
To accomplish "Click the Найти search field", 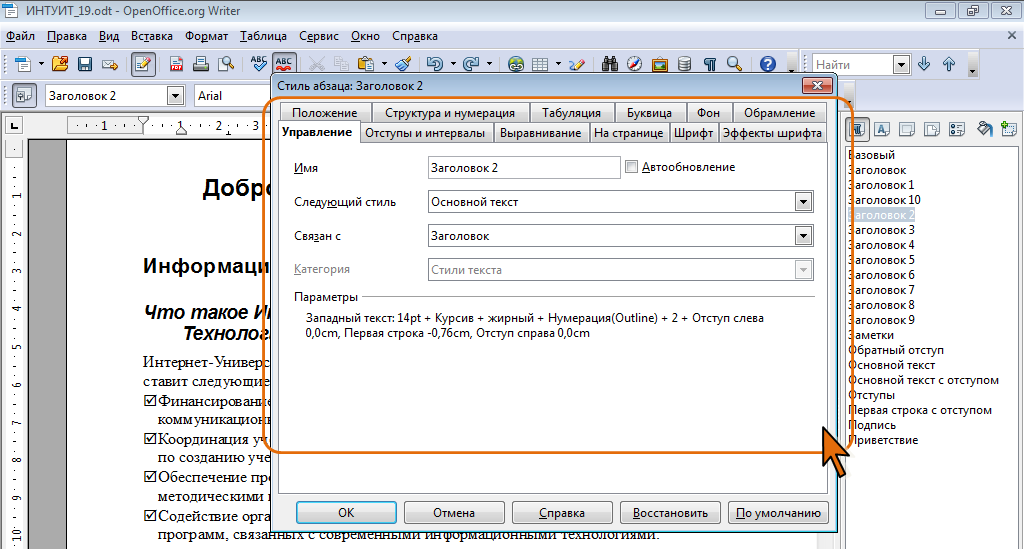I will tap(853, 65).
